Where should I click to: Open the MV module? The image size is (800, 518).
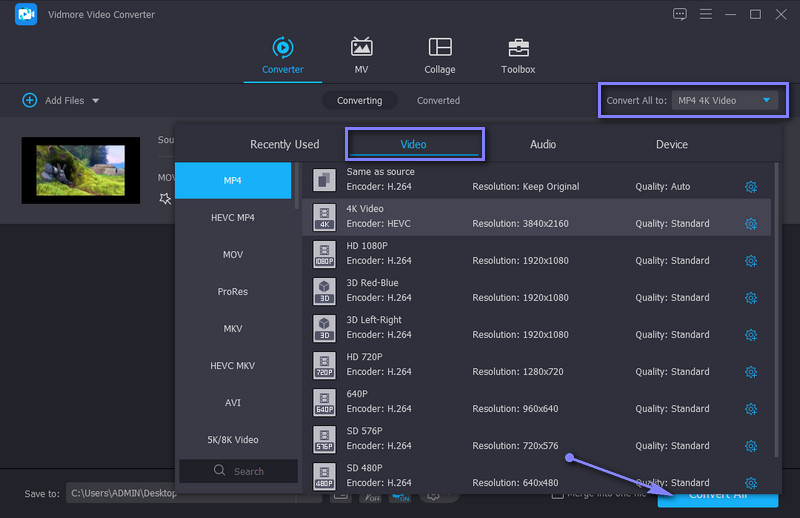pyautogui.click(x=361, y=56)
